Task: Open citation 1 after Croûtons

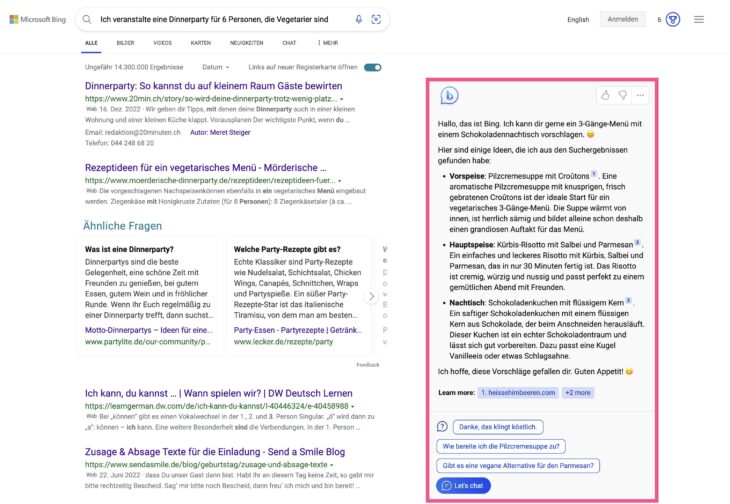Action: (x=594, y=174)
